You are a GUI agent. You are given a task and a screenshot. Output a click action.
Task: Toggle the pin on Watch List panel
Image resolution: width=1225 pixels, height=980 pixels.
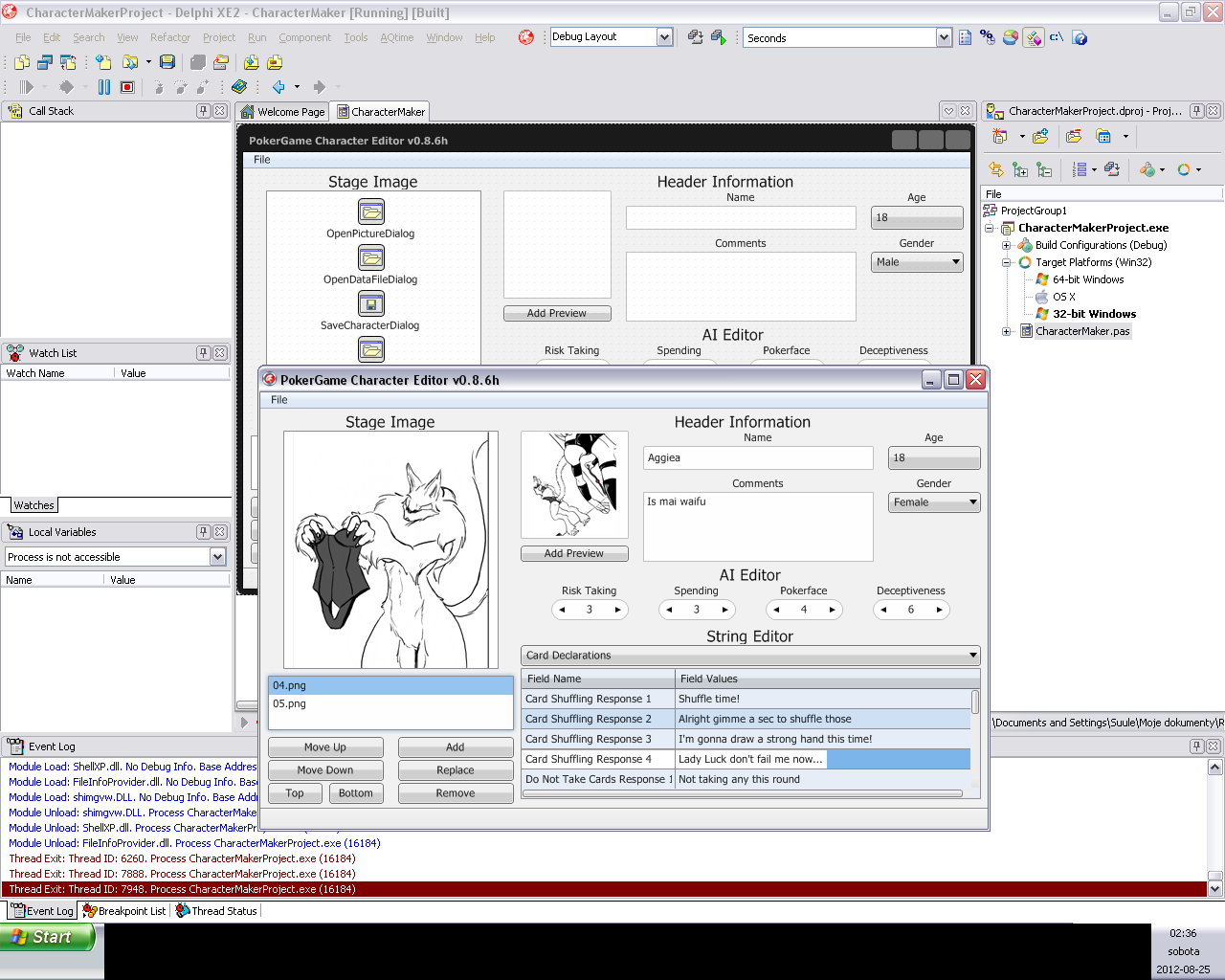point(203,353)
